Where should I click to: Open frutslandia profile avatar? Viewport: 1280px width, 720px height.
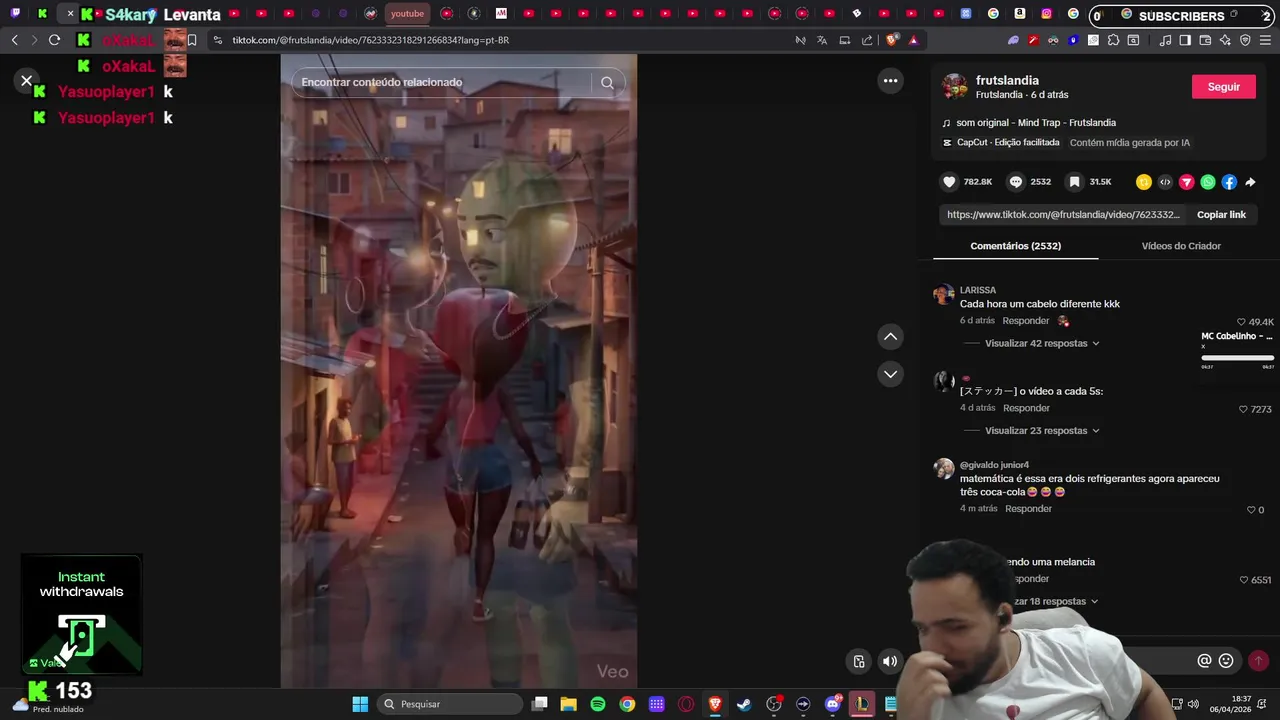coord(955,87)
